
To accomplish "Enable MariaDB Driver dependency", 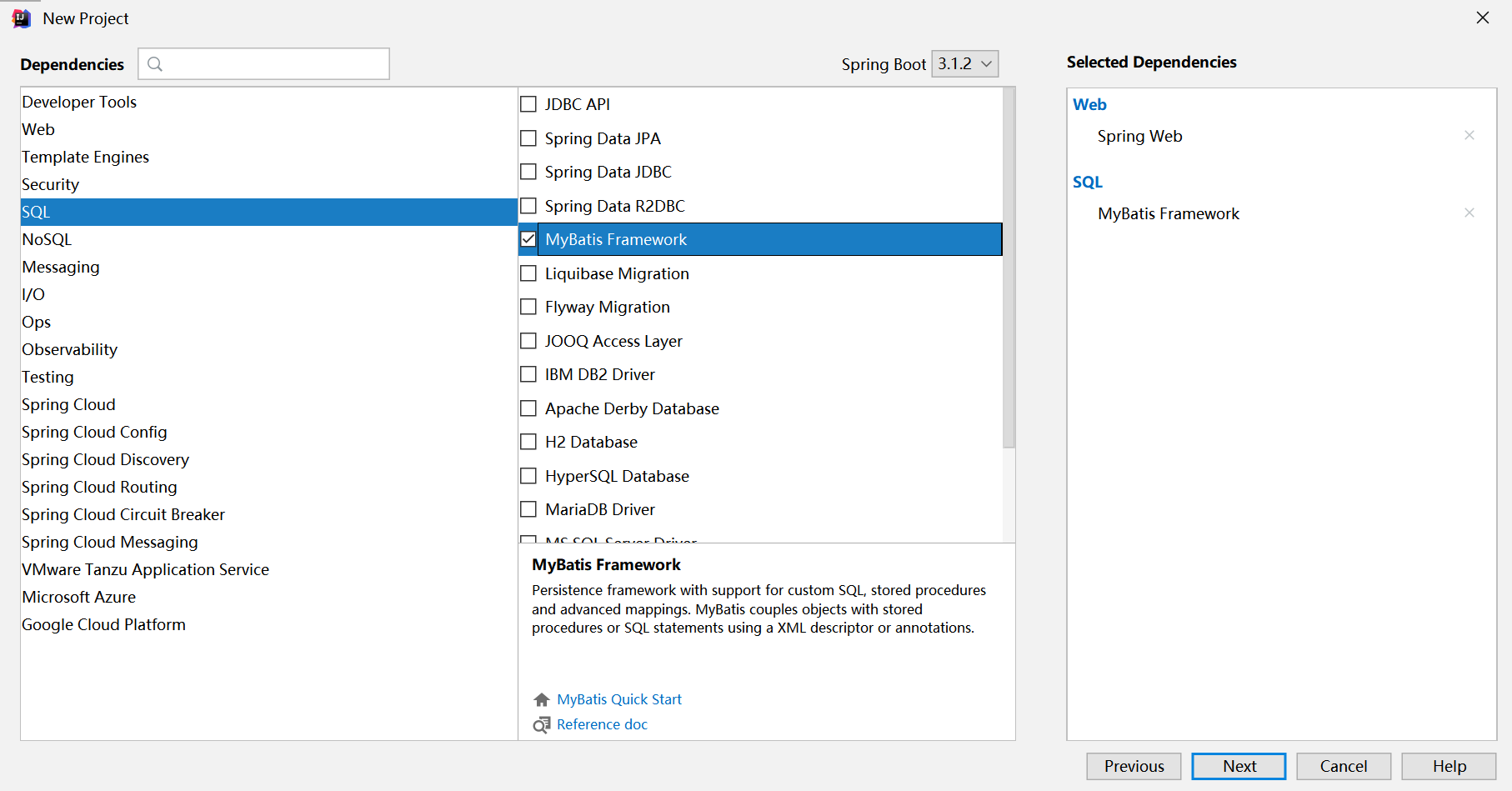I will pyautogui.click(x=528, y=509).
